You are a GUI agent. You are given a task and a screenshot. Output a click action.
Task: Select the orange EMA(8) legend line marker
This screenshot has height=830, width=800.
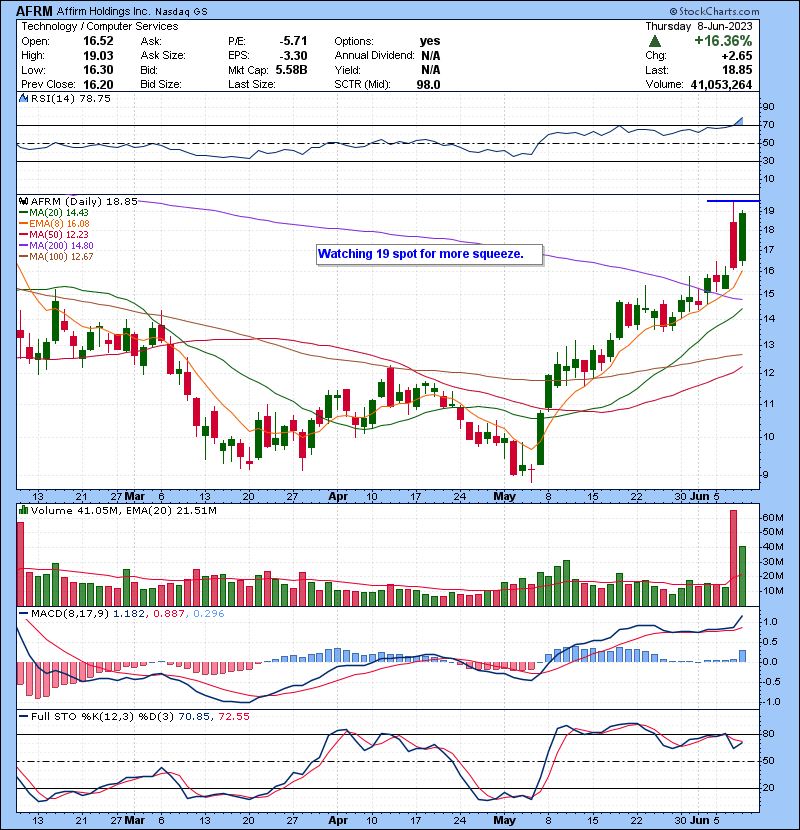(24, 223)
